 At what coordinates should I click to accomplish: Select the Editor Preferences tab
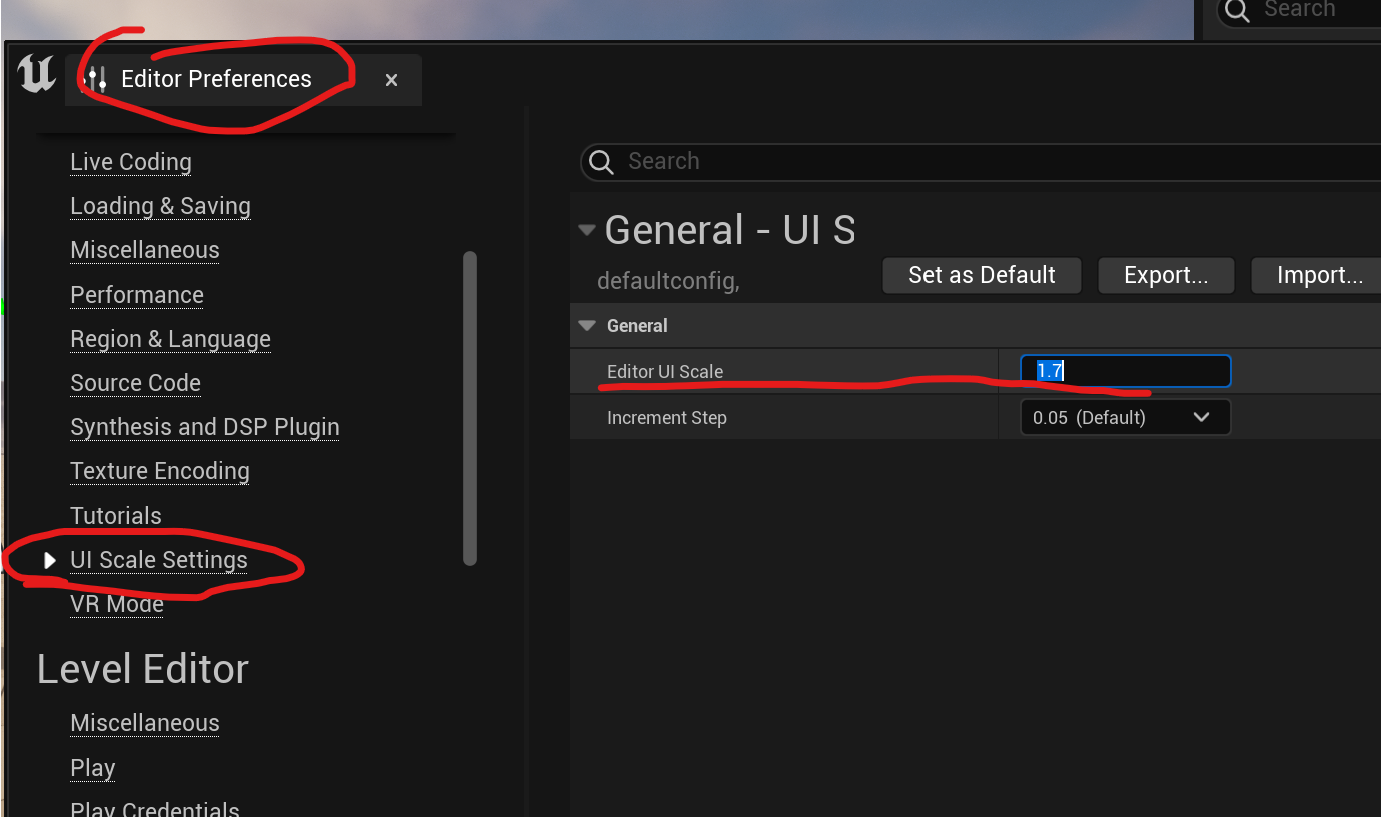[216, 79]
